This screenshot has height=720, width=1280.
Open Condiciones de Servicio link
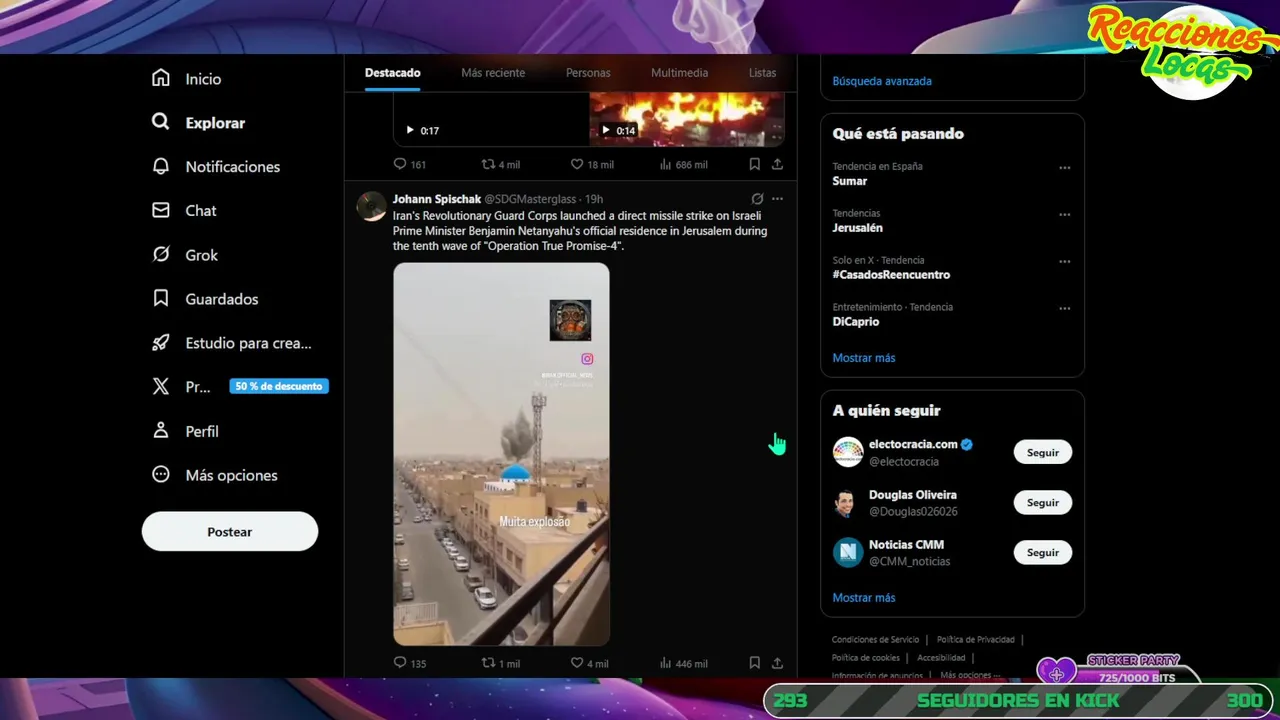point(875,640)
